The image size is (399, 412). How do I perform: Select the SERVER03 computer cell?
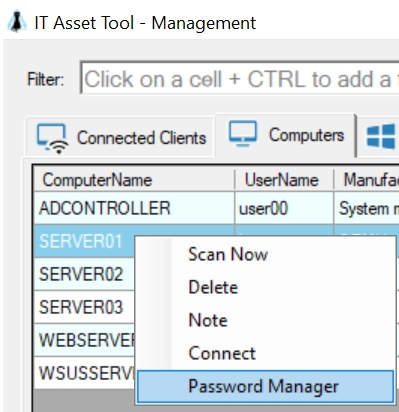[84, 307]
